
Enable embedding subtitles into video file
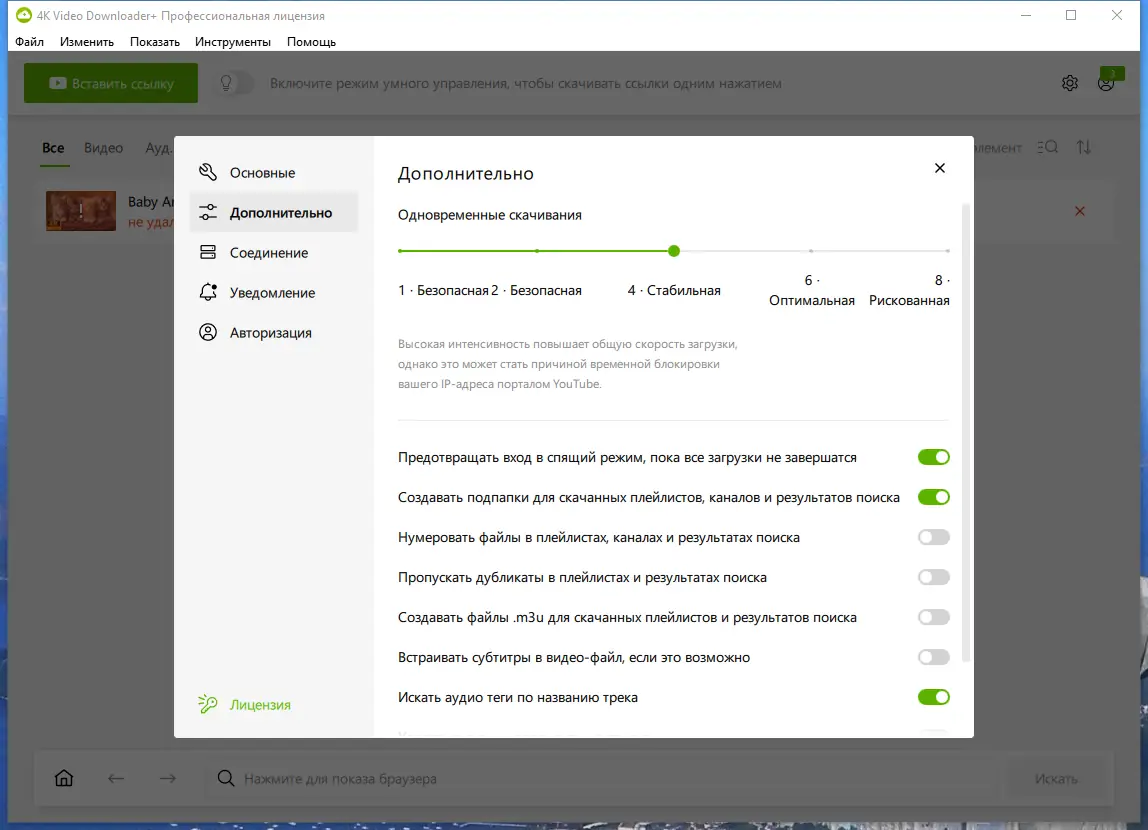click(x=933, y=657)
